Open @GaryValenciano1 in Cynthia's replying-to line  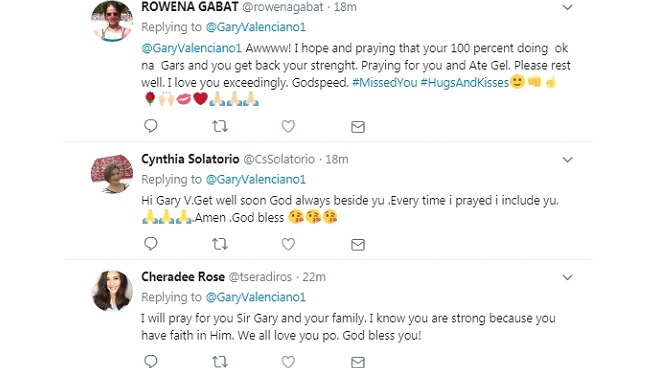pos(255,179)
